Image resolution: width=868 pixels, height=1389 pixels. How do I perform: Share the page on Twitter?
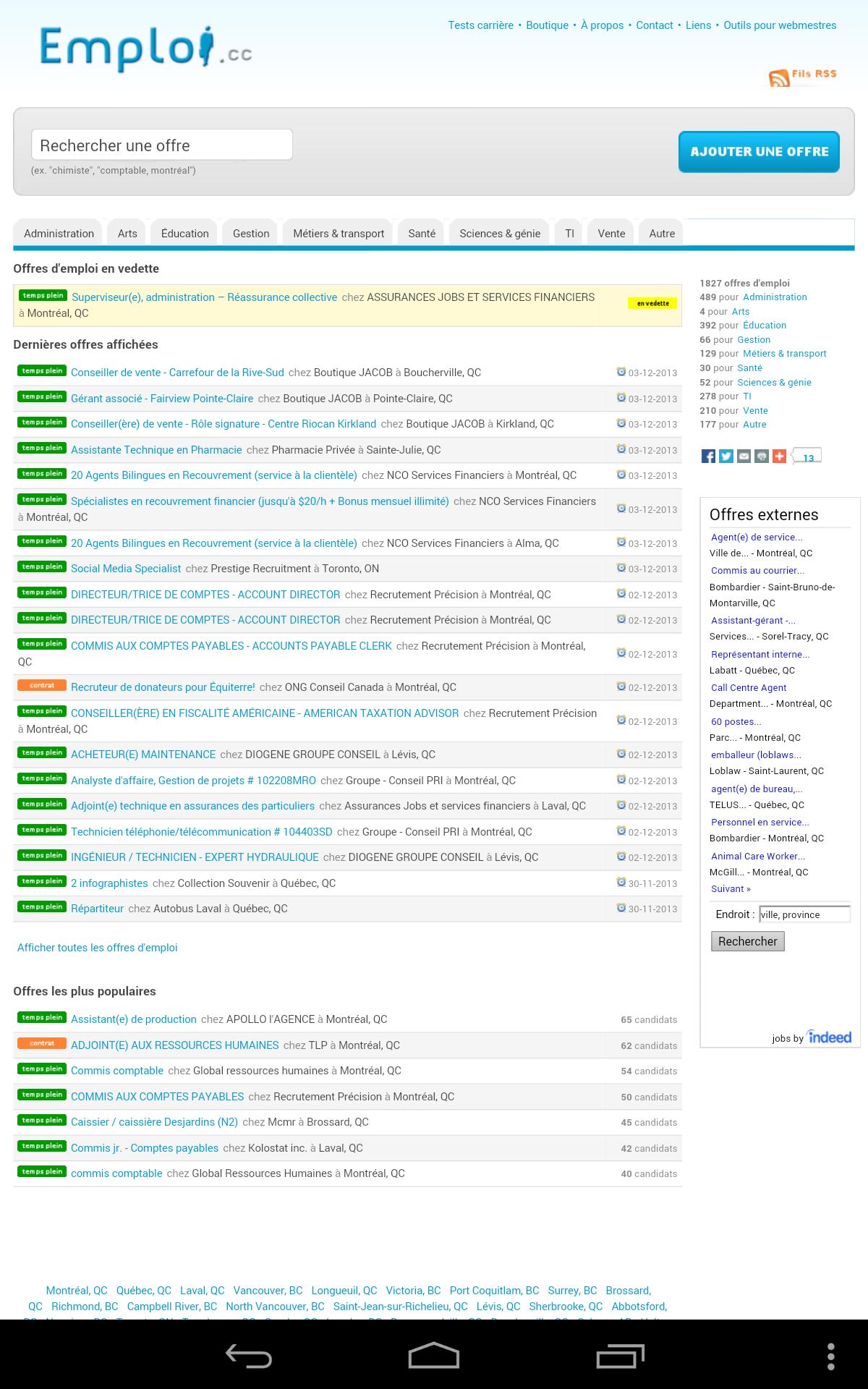(x=726, y=456)
